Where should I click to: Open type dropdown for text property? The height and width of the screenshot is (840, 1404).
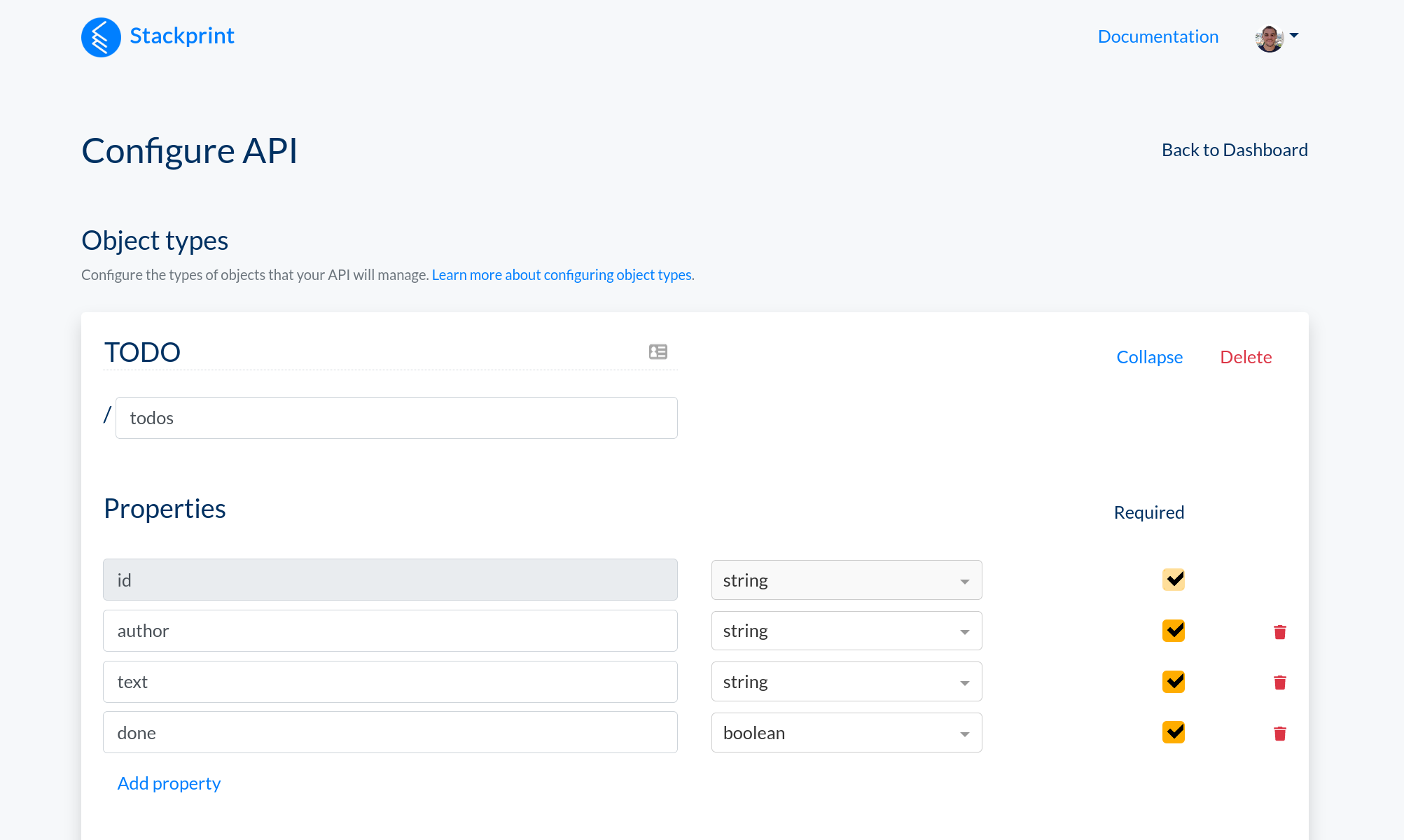pyautogui.click(x=846, y=682)
